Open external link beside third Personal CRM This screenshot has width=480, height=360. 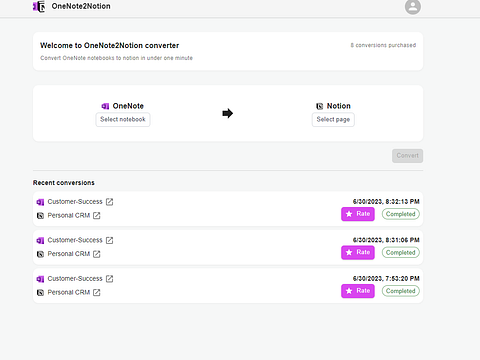click(97, 292)
